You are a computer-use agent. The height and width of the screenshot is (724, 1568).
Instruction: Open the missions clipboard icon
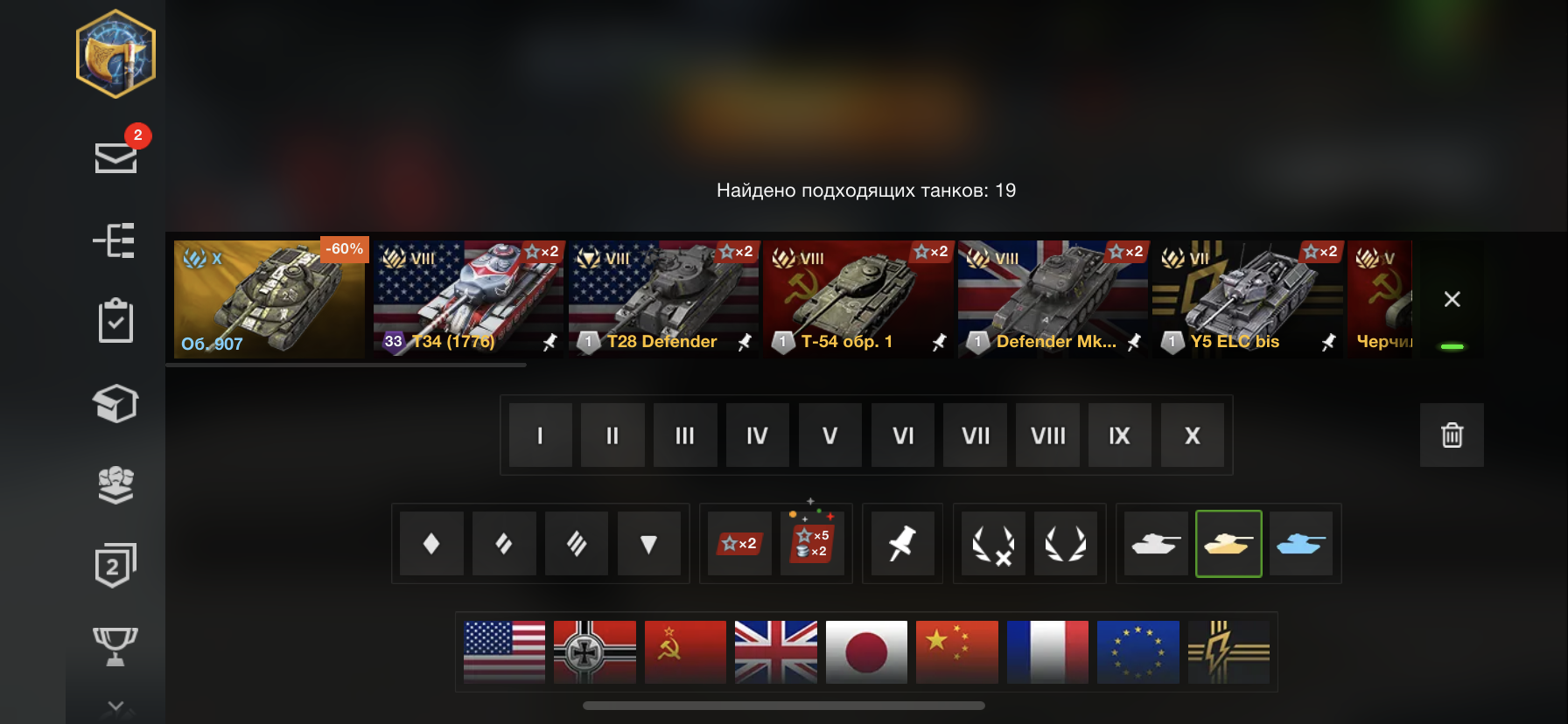[x=115, y=321]
